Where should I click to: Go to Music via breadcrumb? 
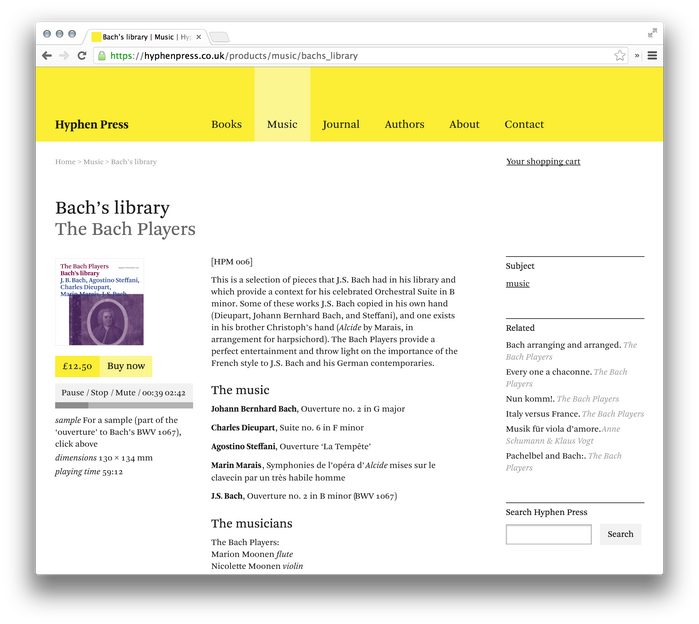point(93,162)
